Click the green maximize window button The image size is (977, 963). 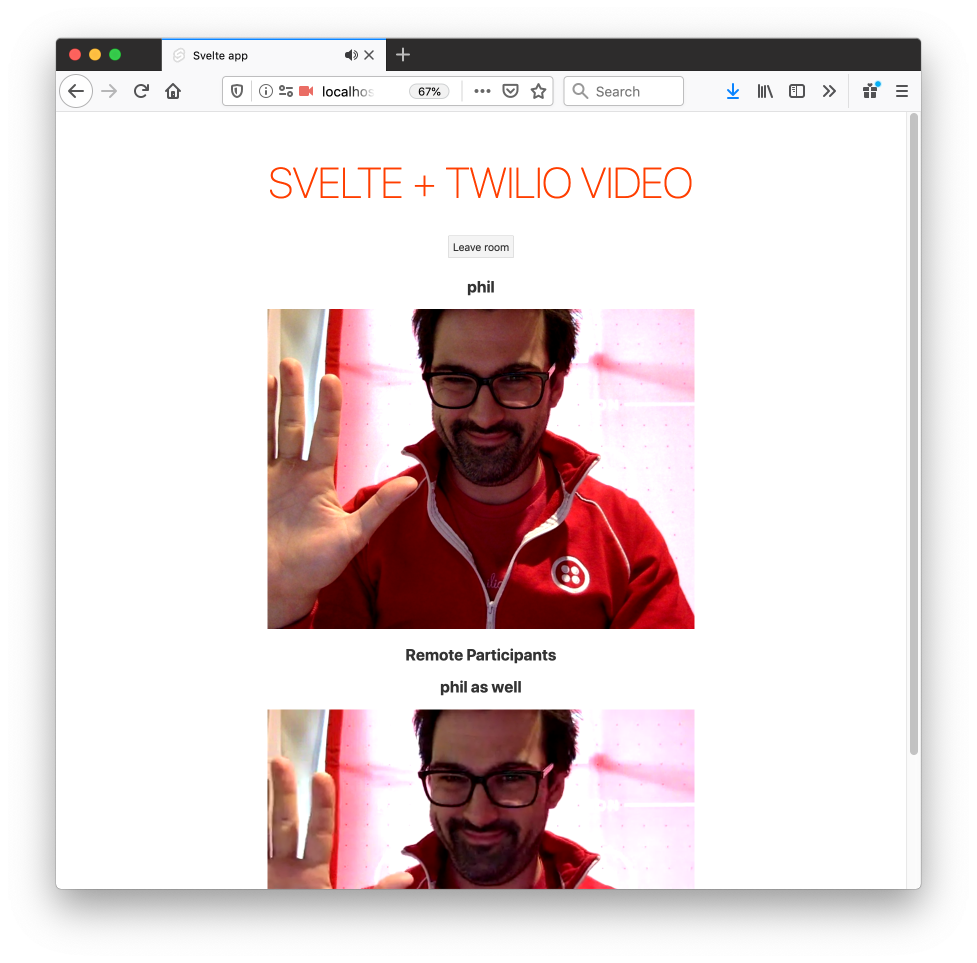click(x=115, y=55)
